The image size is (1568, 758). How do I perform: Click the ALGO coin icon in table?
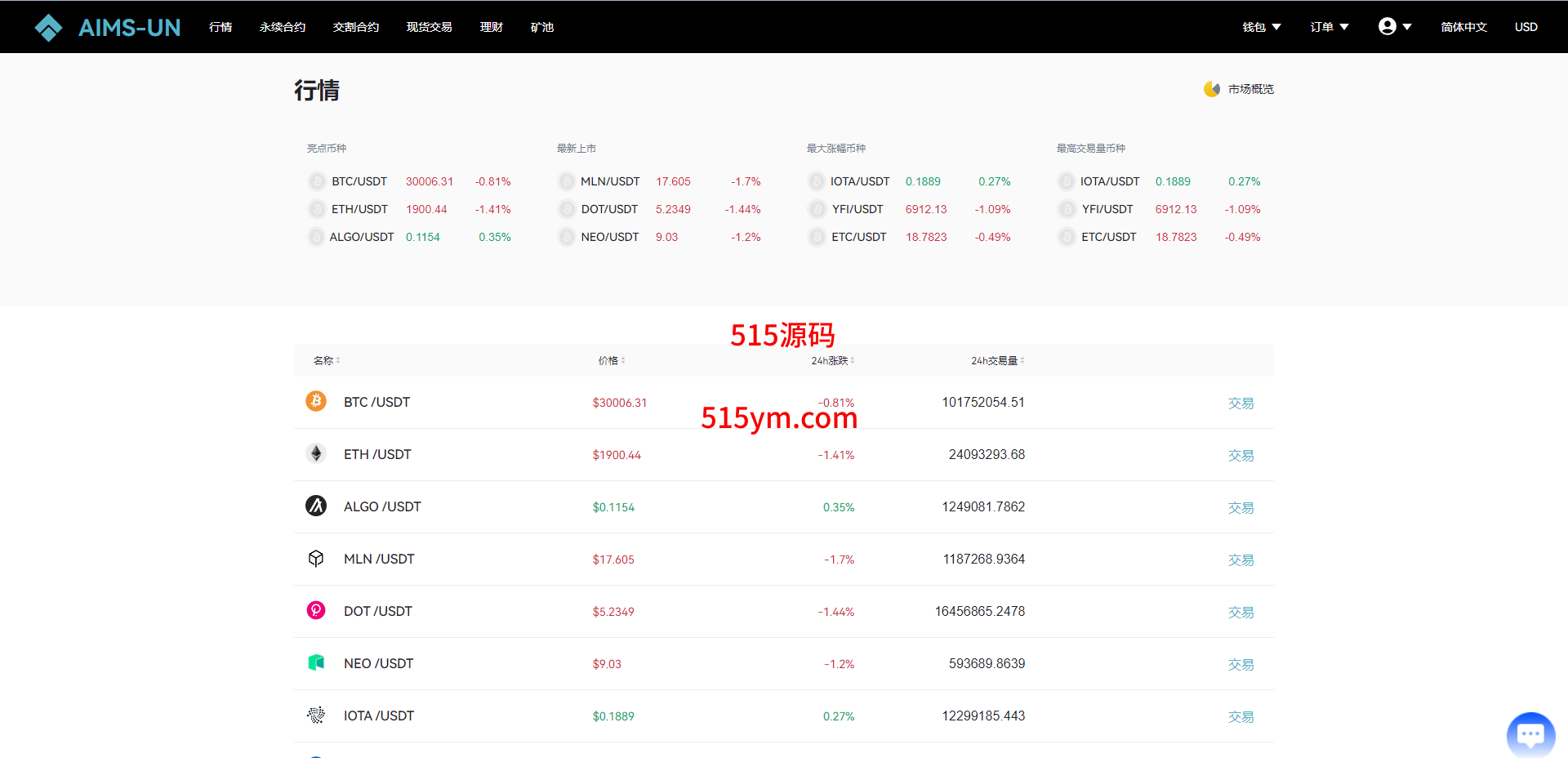click(x=316, y=506)
